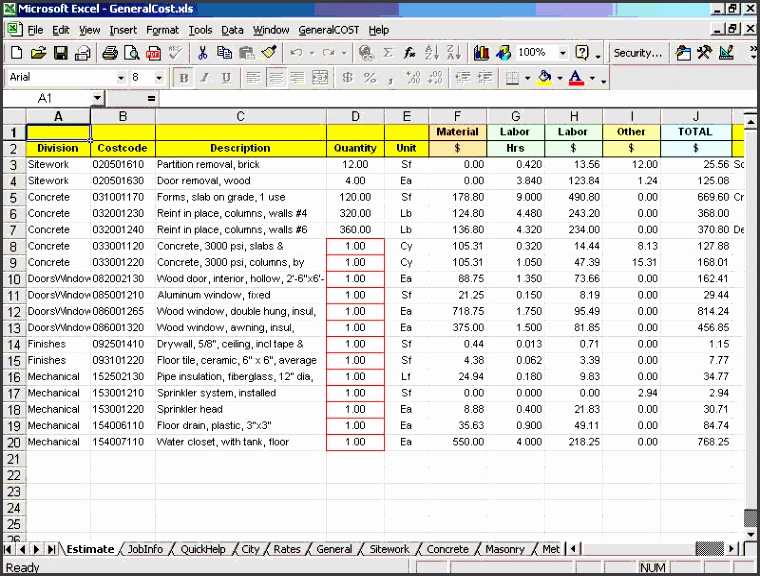Open the Name Box dropdown arrow
The height and width of the screenshot is (576, 760).
click(x=97, y=98)
